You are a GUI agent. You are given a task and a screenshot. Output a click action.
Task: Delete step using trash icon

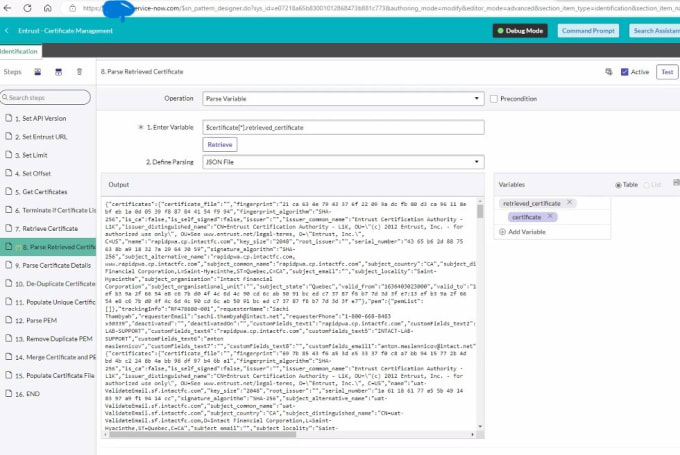(79, 72)
